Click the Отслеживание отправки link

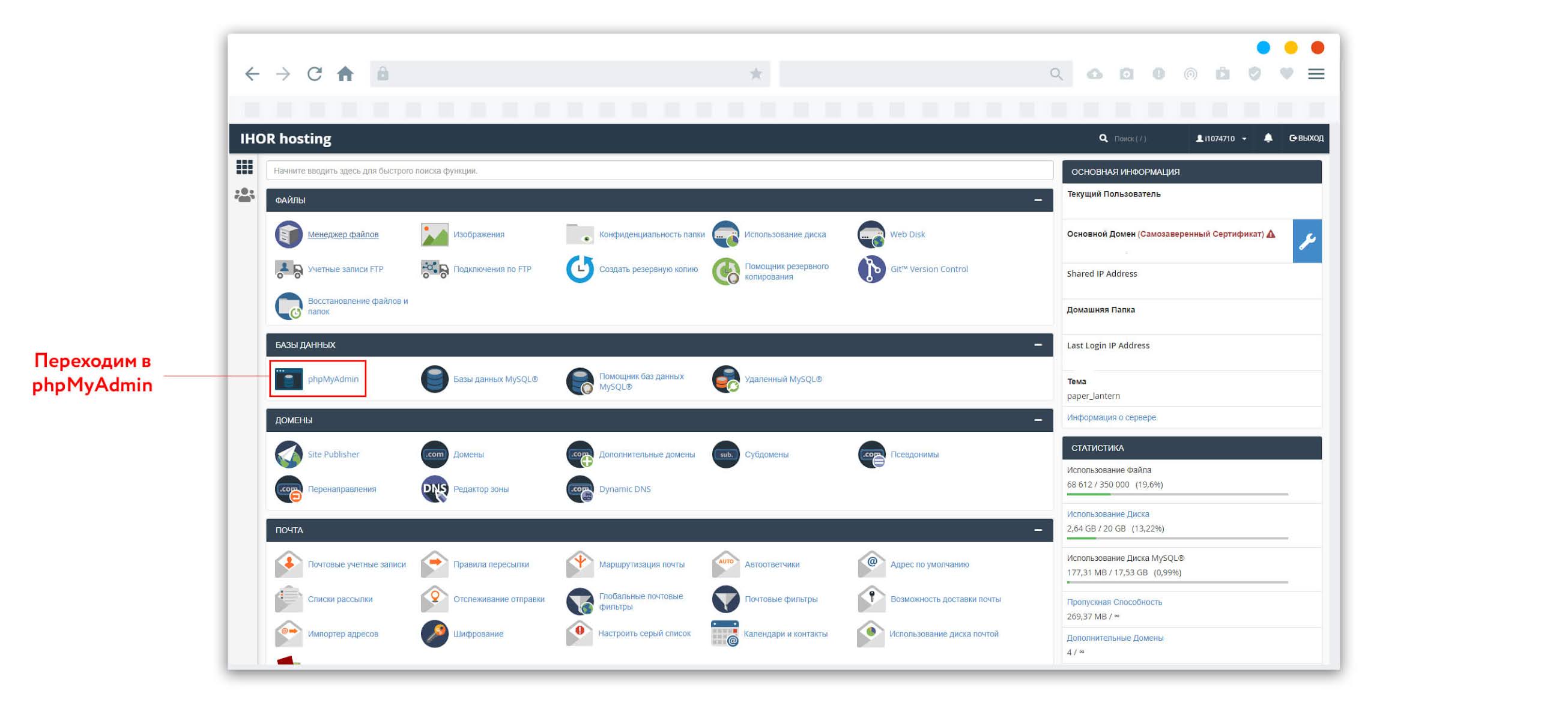coord(498,599)
